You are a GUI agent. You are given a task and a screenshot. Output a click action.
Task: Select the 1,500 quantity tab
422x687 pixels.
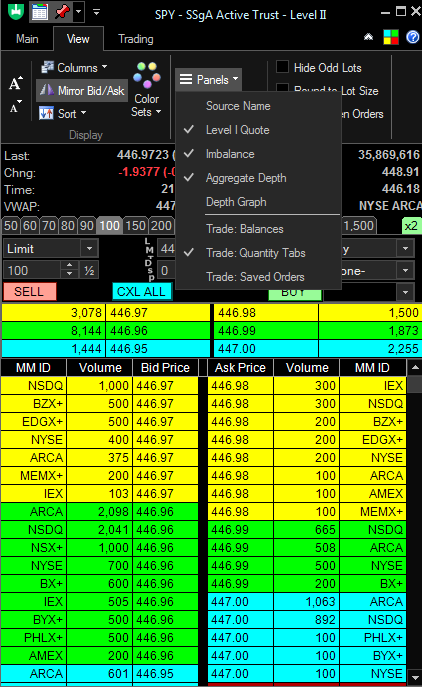[358, 226]
